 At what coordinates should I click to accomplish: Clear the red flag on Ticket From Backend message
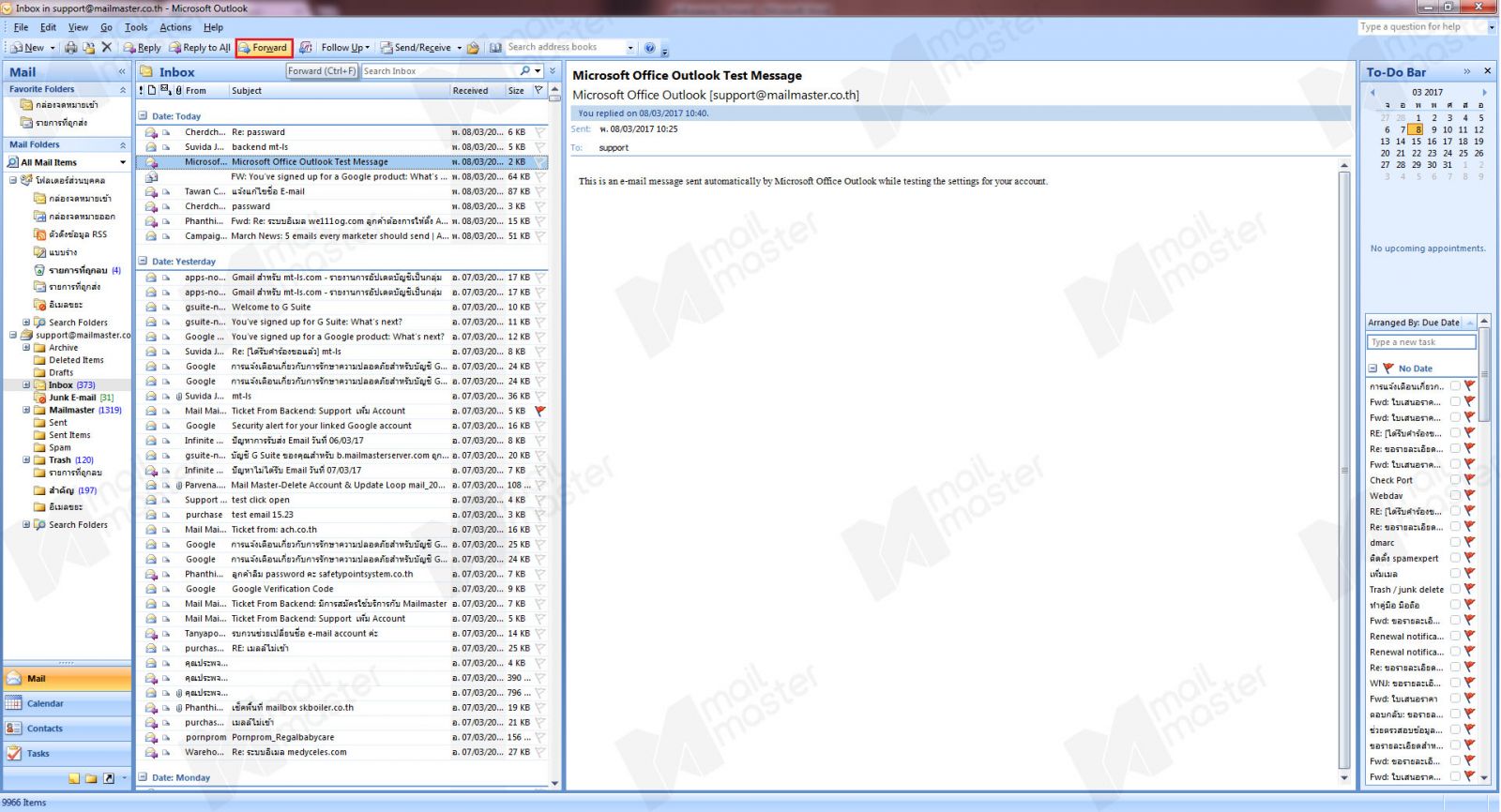click(540, 411)
